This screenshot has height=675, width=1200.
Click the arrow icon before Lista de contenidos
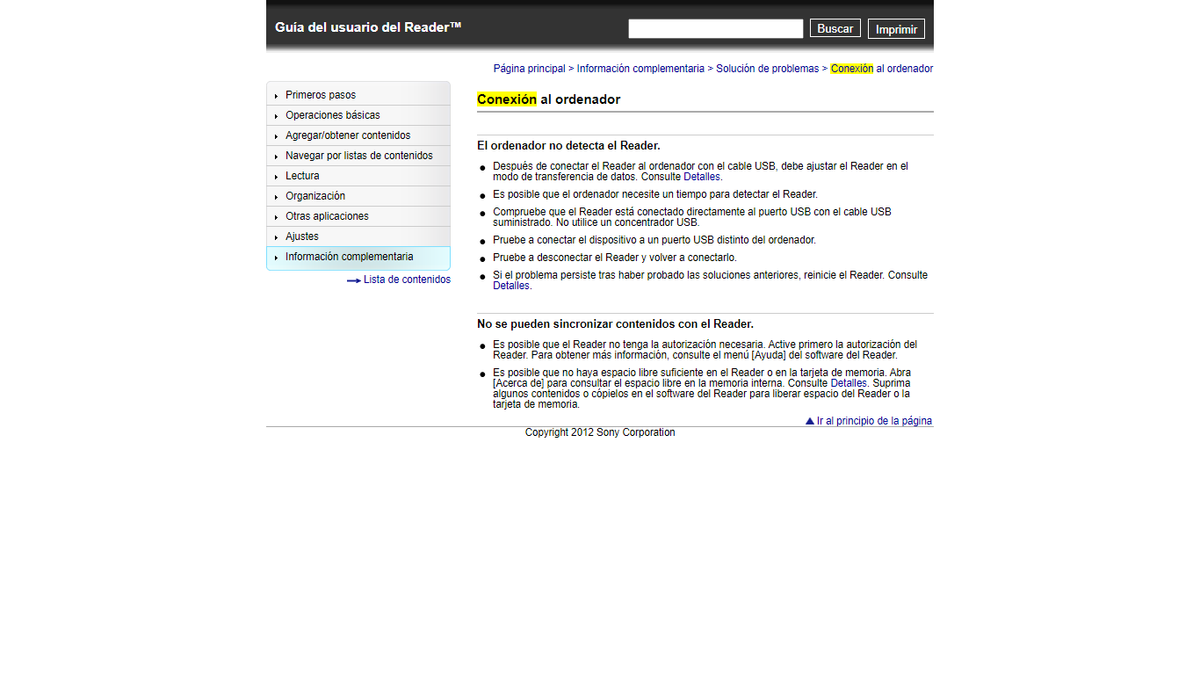point(353,281)
